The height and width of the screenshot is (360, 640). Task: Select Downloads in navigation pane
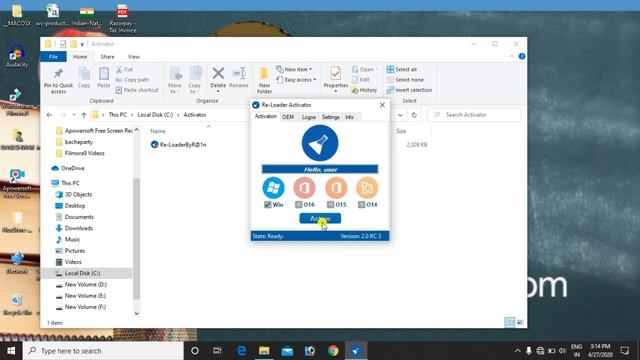tap(74, 228)
